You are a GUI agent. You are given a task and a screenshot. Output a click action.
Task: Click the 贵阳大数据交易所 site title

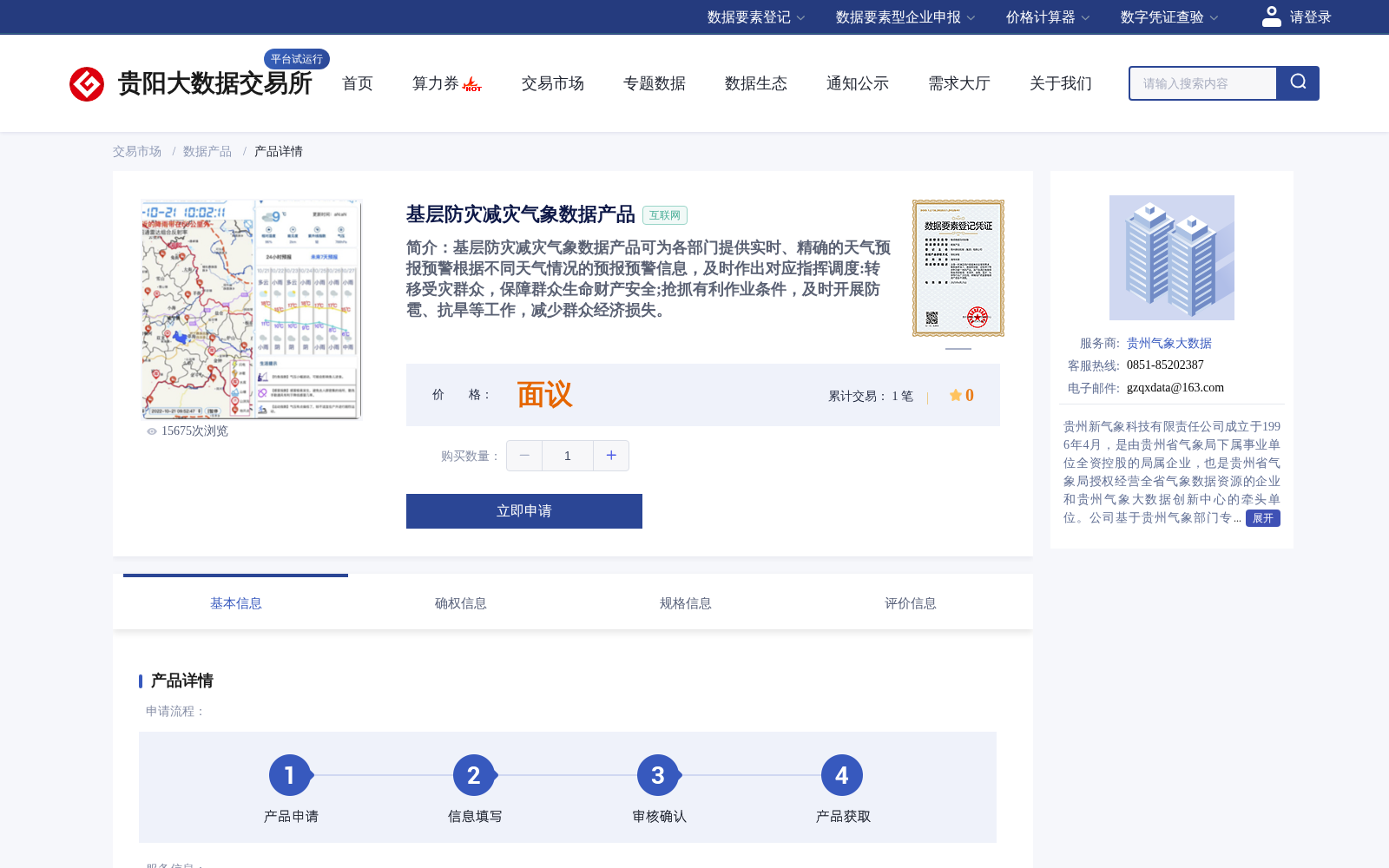click(x=215, y=83)
